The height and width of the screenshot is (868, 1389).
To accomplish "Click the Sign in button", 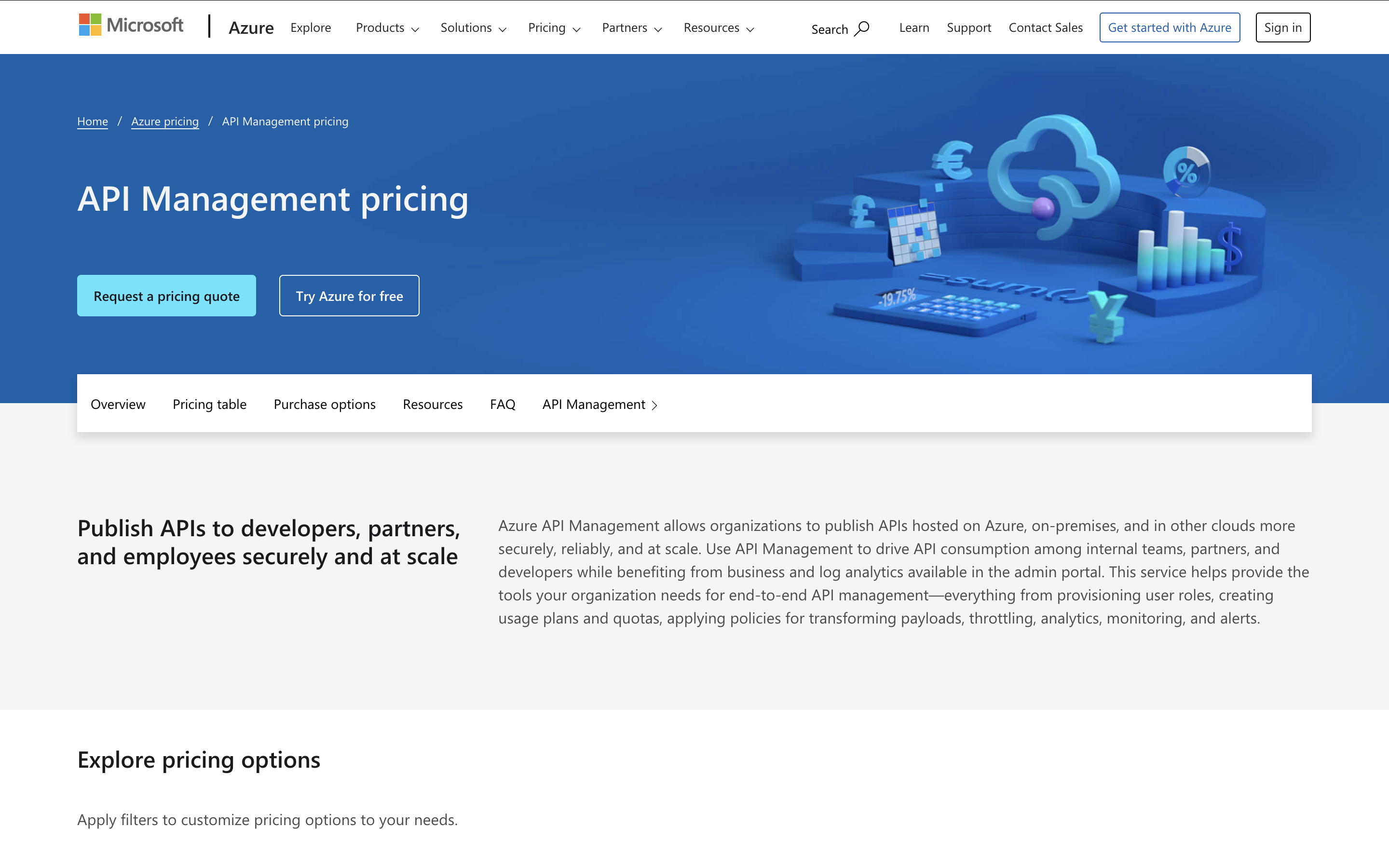I will tap(1282, 27).
